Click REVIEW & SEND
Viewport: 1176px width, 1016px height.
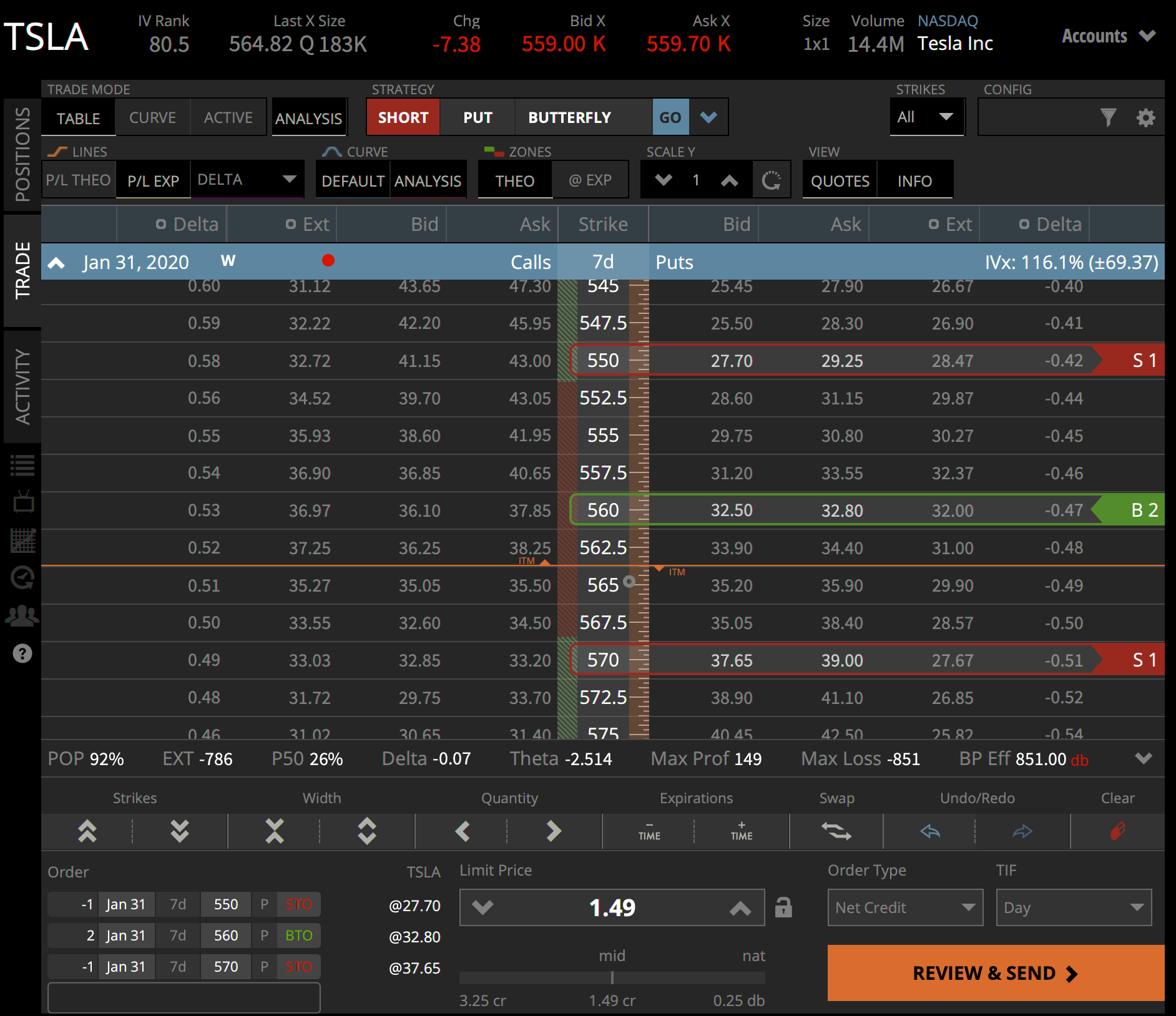pos(996,973)
